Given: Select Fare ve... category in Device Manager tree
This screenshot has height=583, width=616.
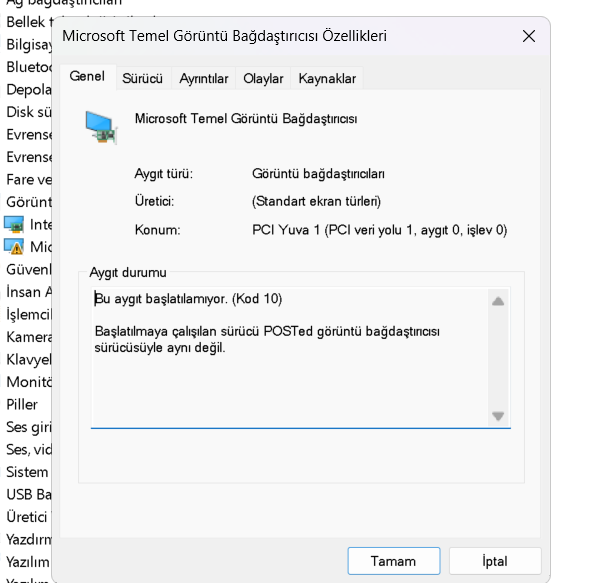Looking at the screenshot, I should [29, 179].
